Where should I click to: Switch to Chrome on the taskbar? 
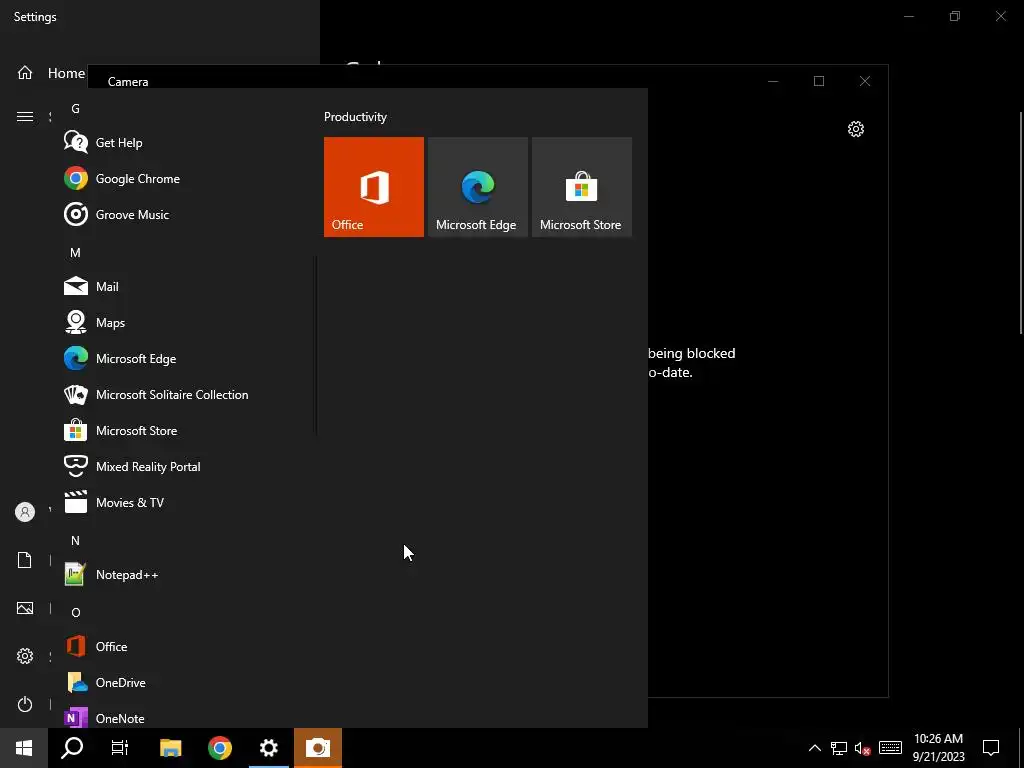[x=219, y=748]
